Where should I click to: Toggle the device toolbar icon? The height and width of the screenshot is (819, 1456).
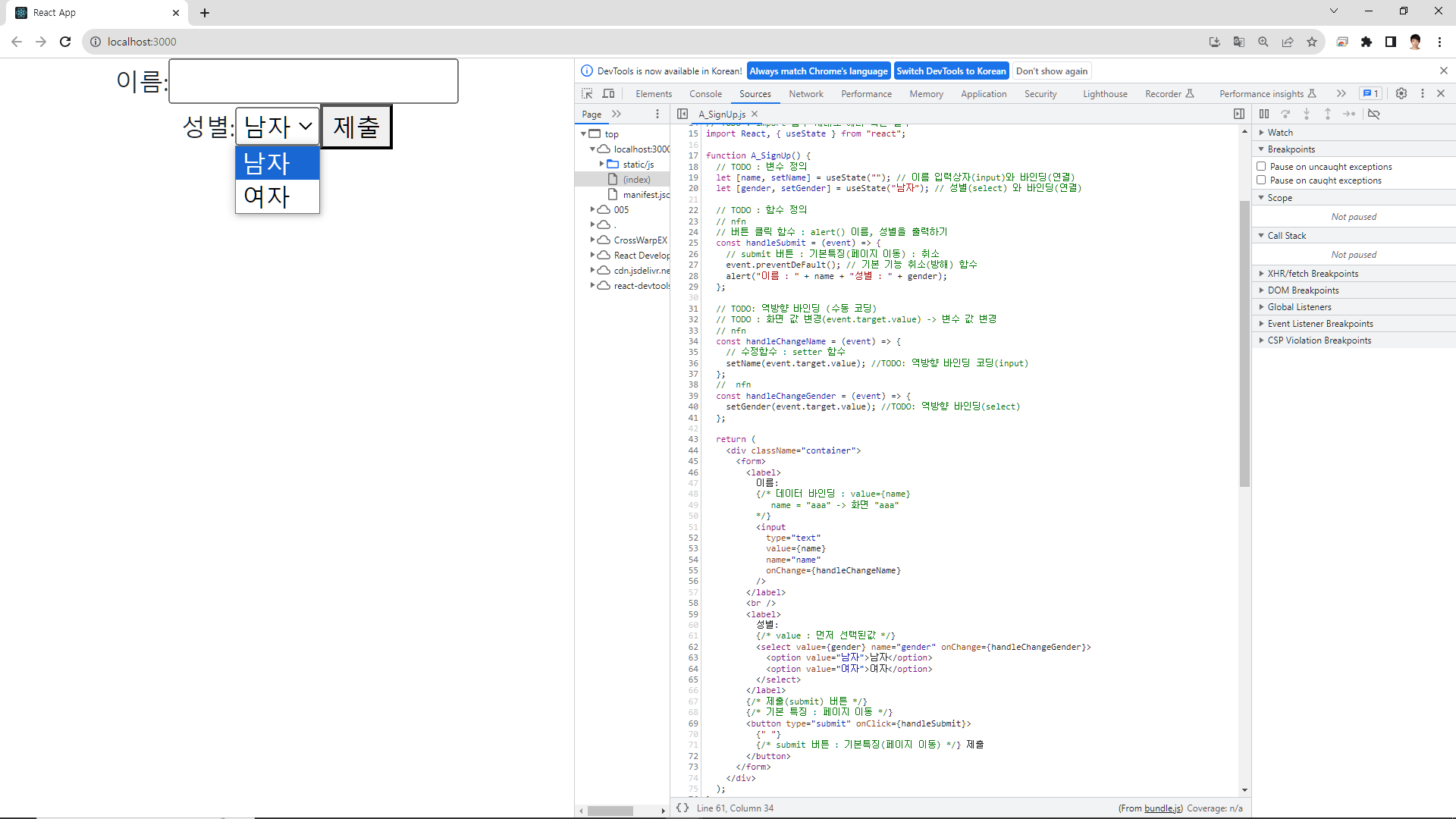click(608, 93)
